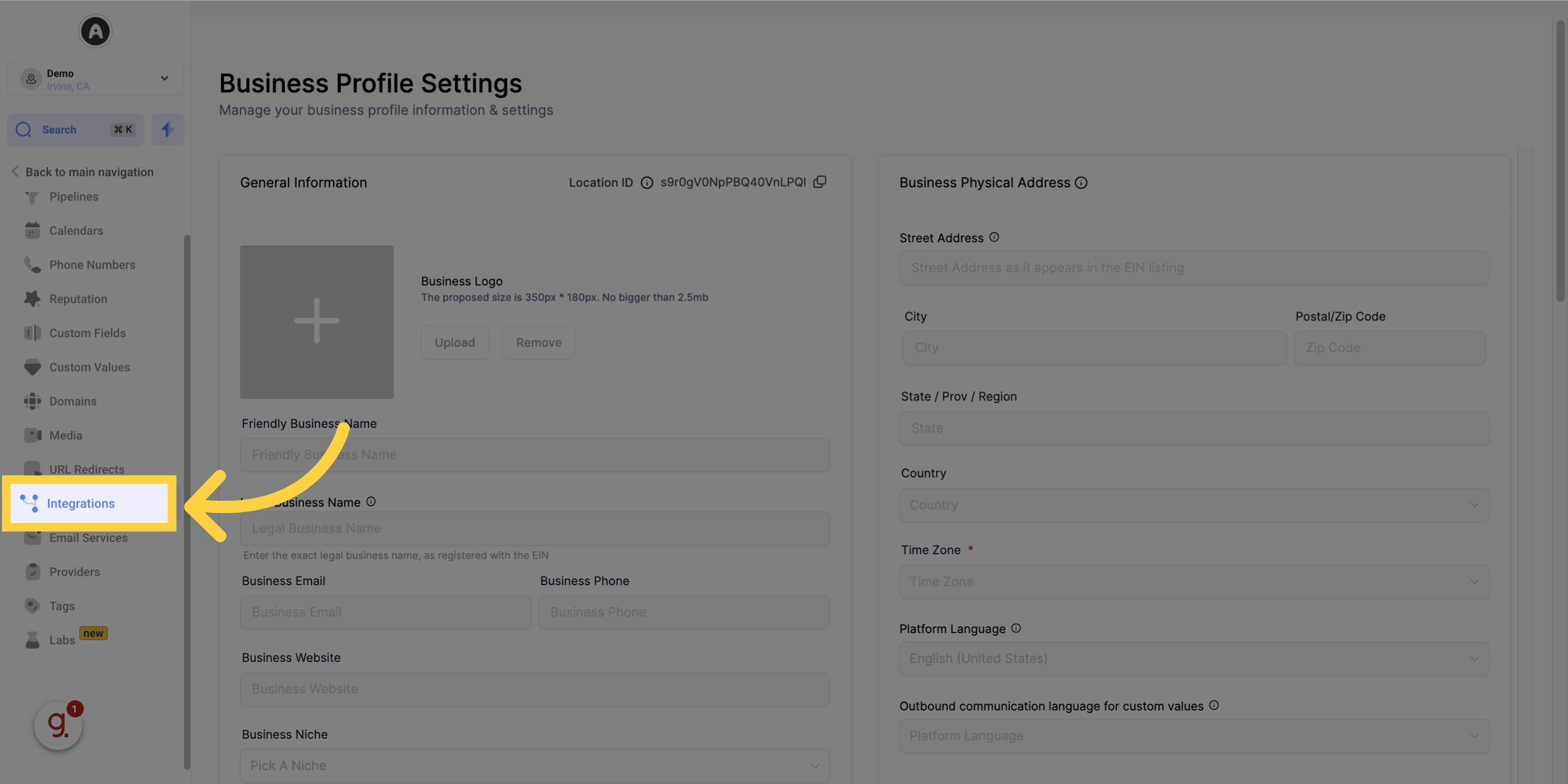This screenshot has width=1568, height=784.
Task: Click the Upload logo button
Action: [455, 343]
